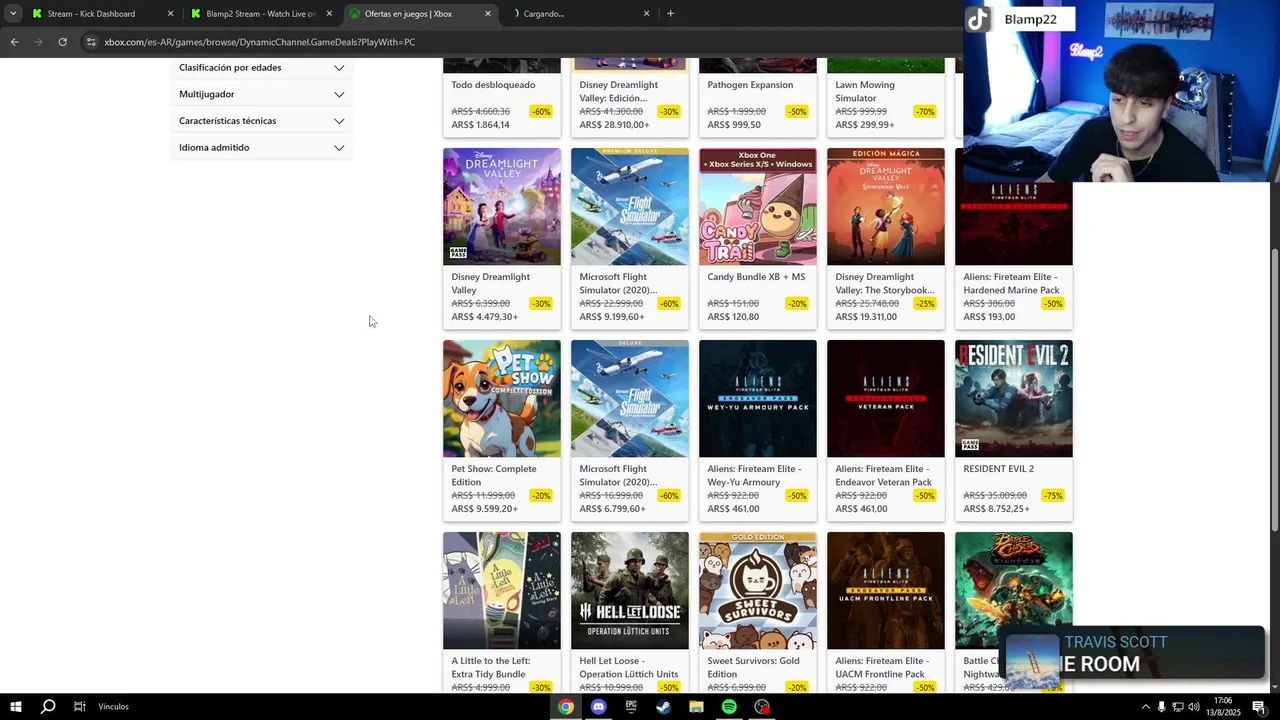
Task: Click the page vertical scrollbar
Action: pyautogui.click(x=1274, y=390)
